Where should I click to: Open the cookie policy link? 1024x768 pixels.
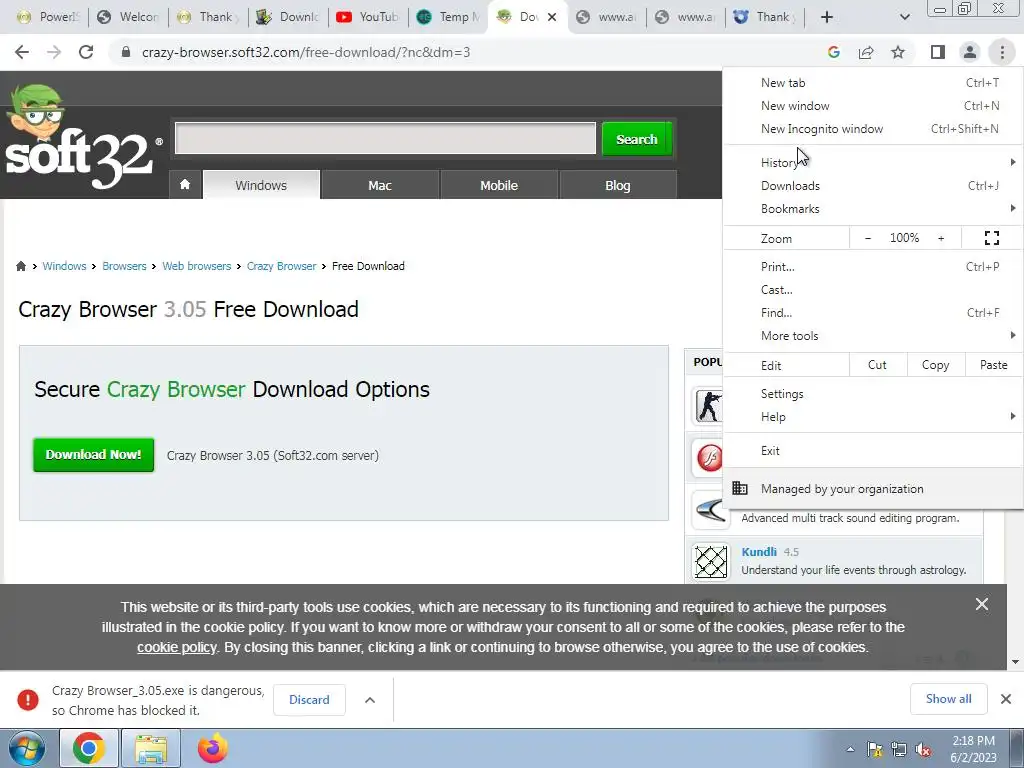pyautogui.click(x=176, y=647)
